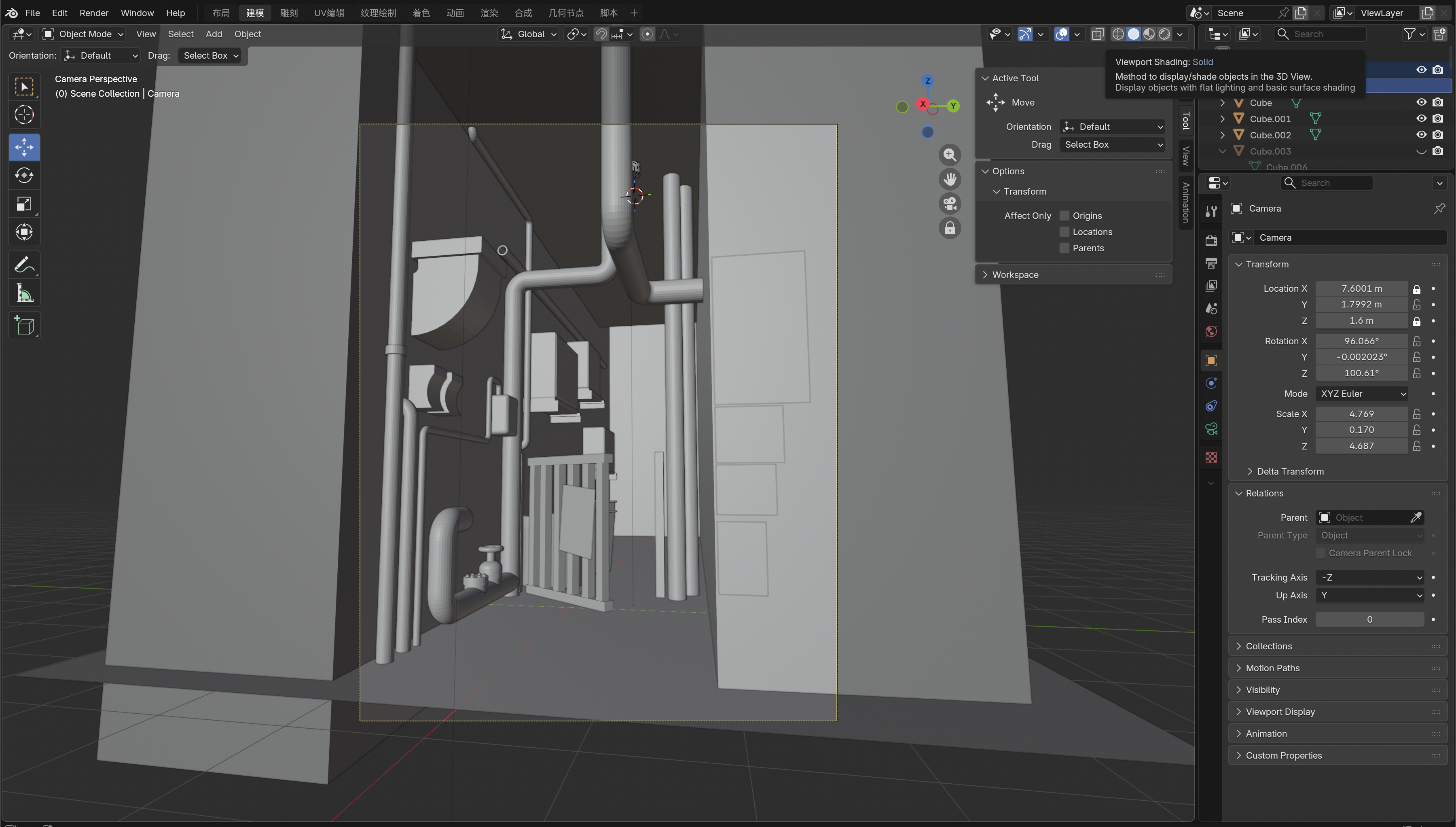
Task: Choose the Measure tool
Action: click(24, 293)
